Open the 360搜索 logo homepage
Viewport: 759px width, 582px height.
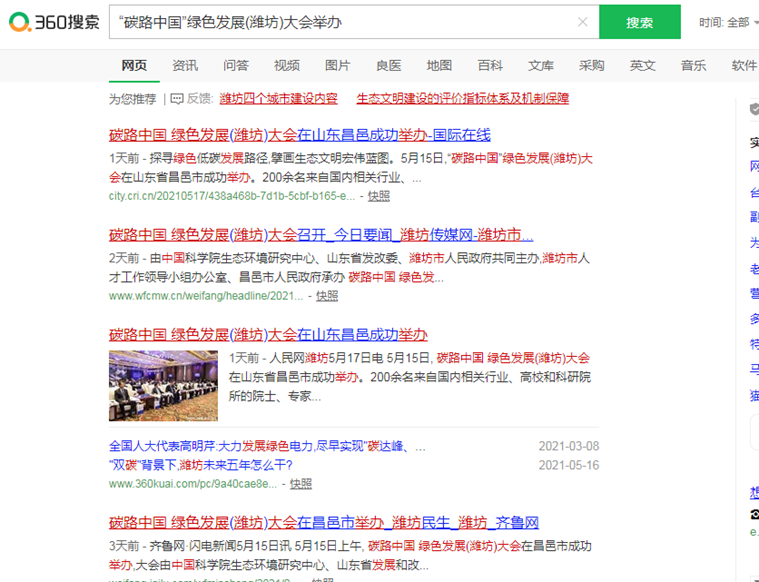54,22
